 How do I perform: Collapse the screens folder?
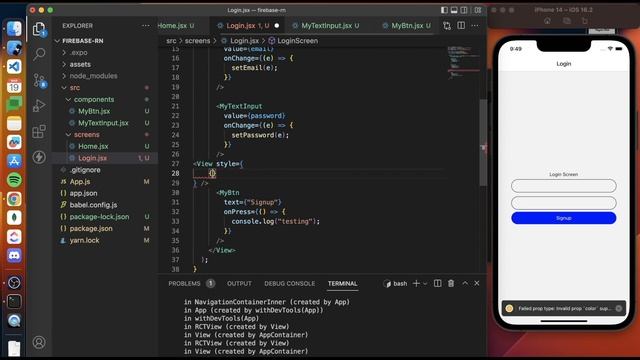[87, 135]
